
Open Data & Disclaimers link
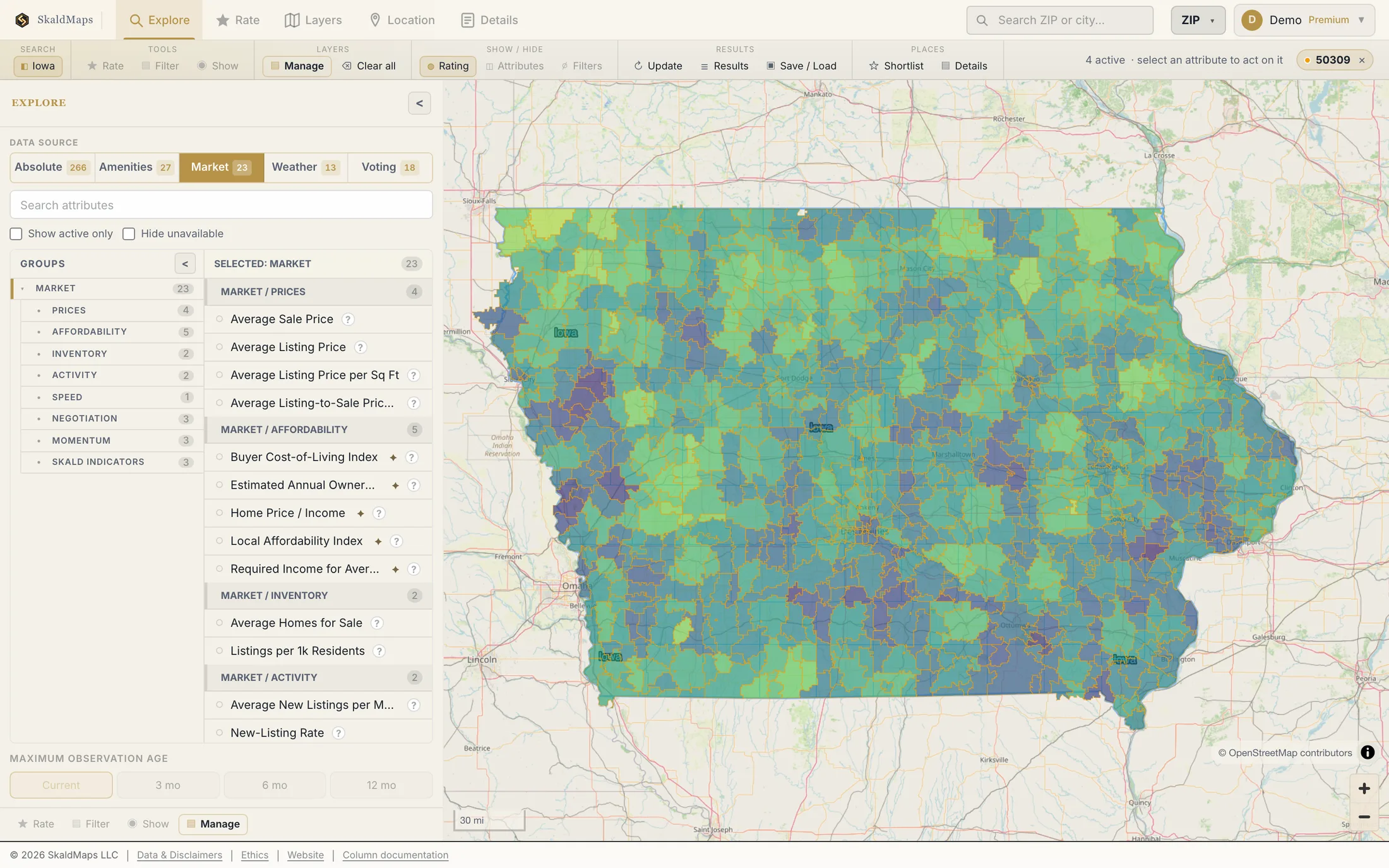[179, 855]
